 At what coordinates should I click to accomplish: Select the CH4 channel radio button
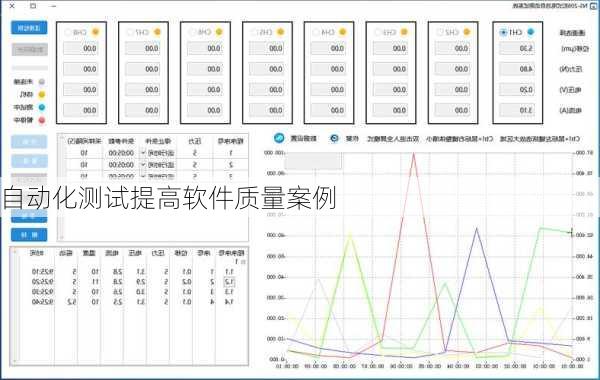316,33
